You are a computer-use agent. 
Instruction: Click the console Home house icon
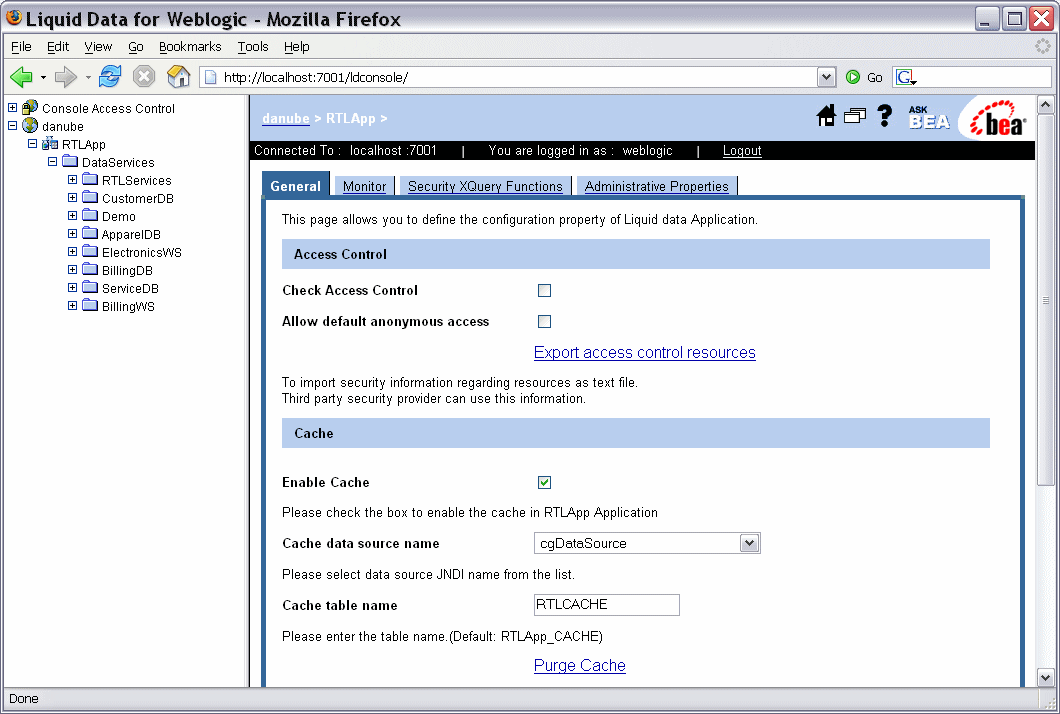tap(826, 116)
